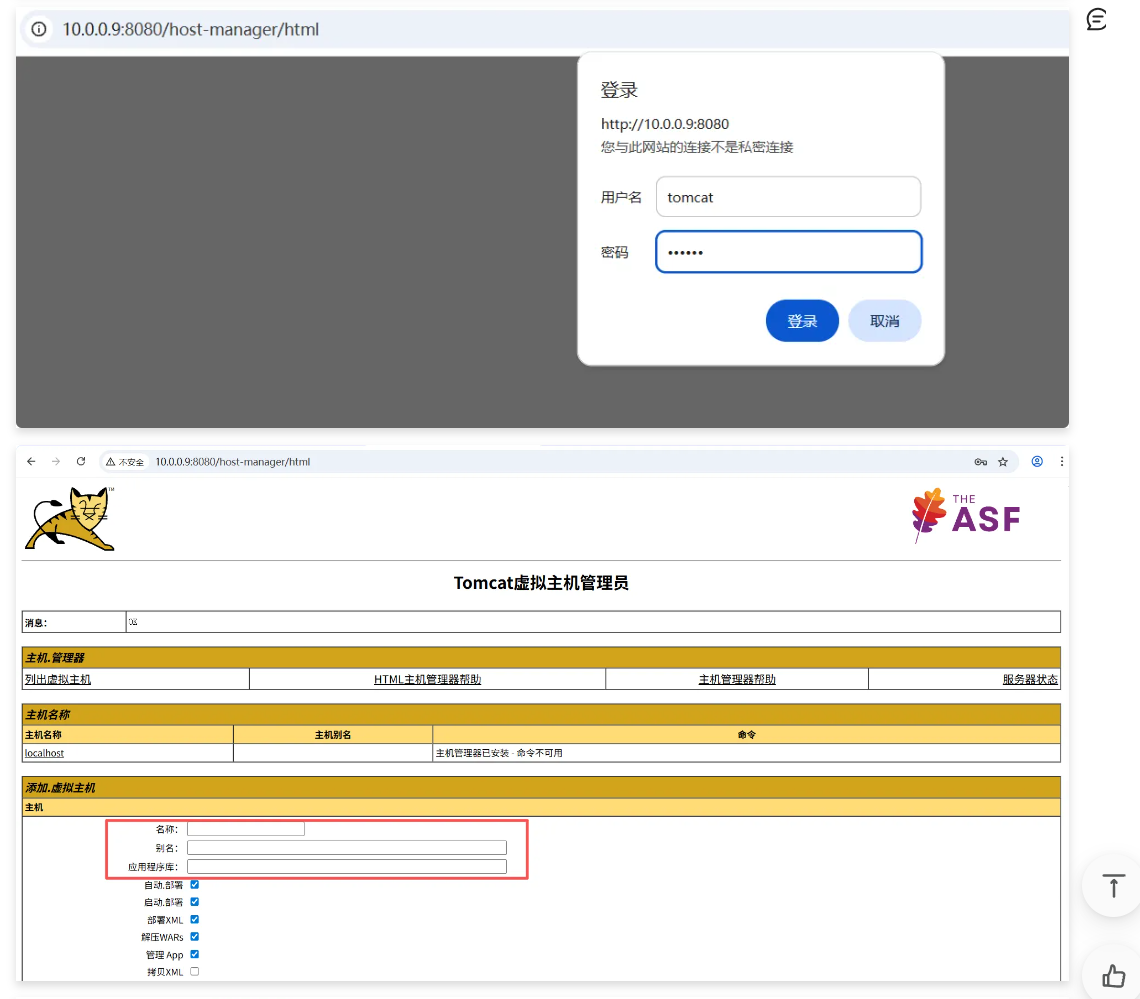Enable the 拷贝XML checkbox

point(195,971)
